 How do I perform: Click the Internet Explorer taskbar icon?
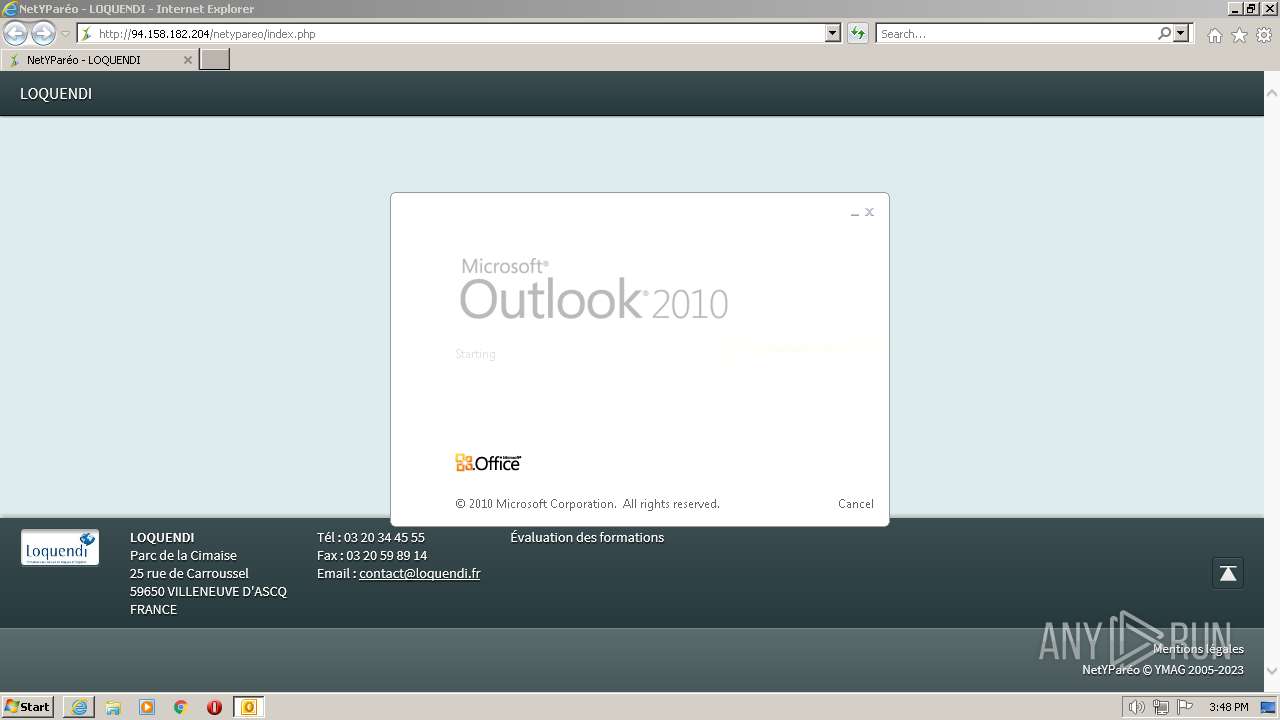point(79,707)
